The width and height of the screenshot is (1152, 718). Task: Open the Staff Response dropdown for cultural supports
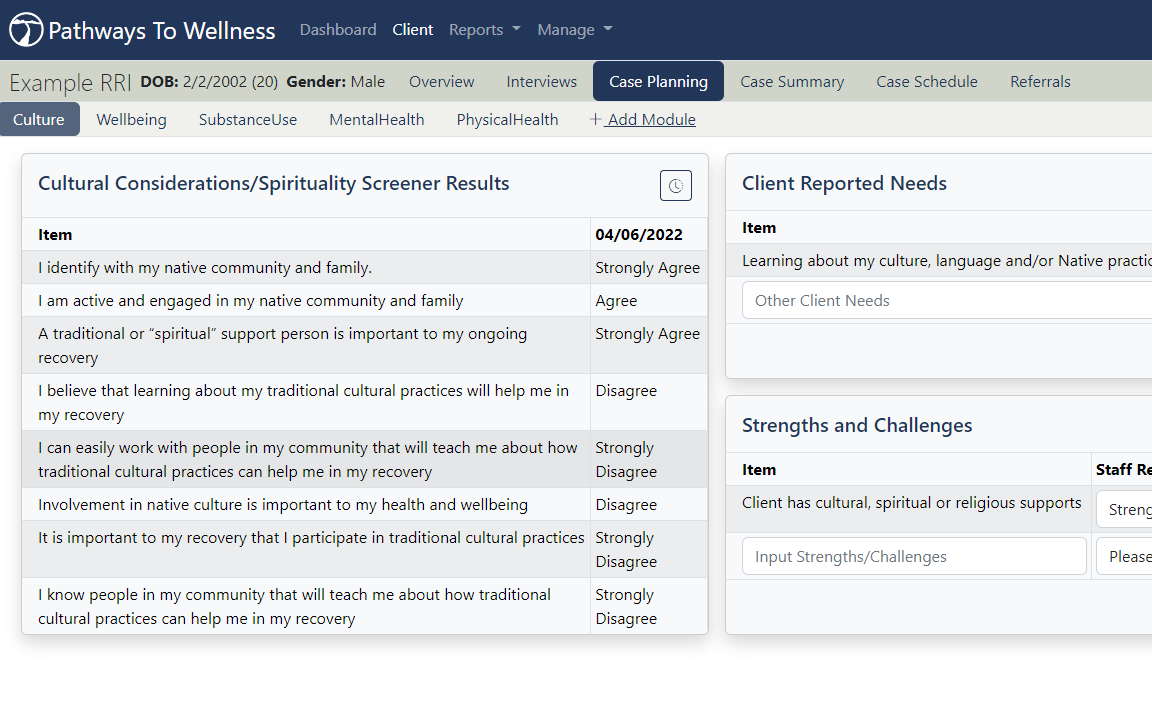coord(1124,509)
